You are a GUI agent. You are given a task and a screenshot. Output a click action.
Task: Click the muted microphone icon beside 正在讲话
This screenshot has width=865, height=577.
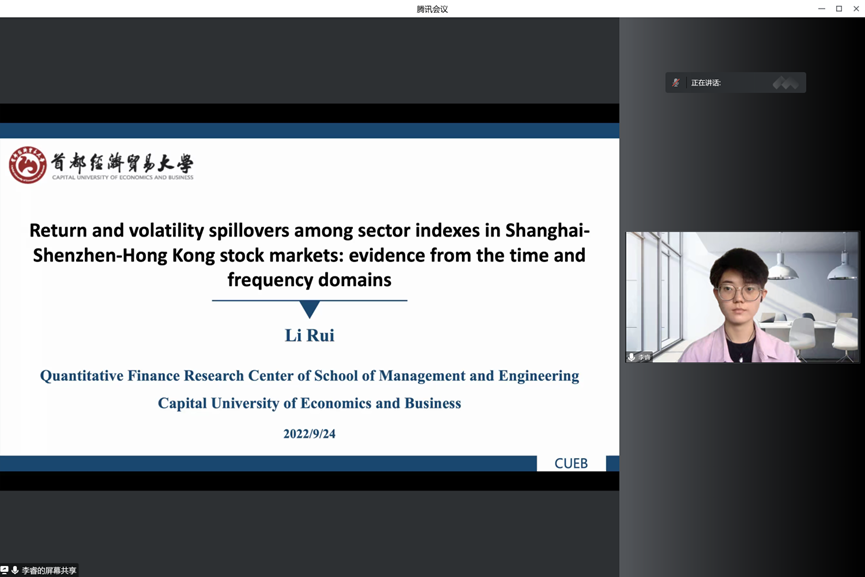point(676,83)
